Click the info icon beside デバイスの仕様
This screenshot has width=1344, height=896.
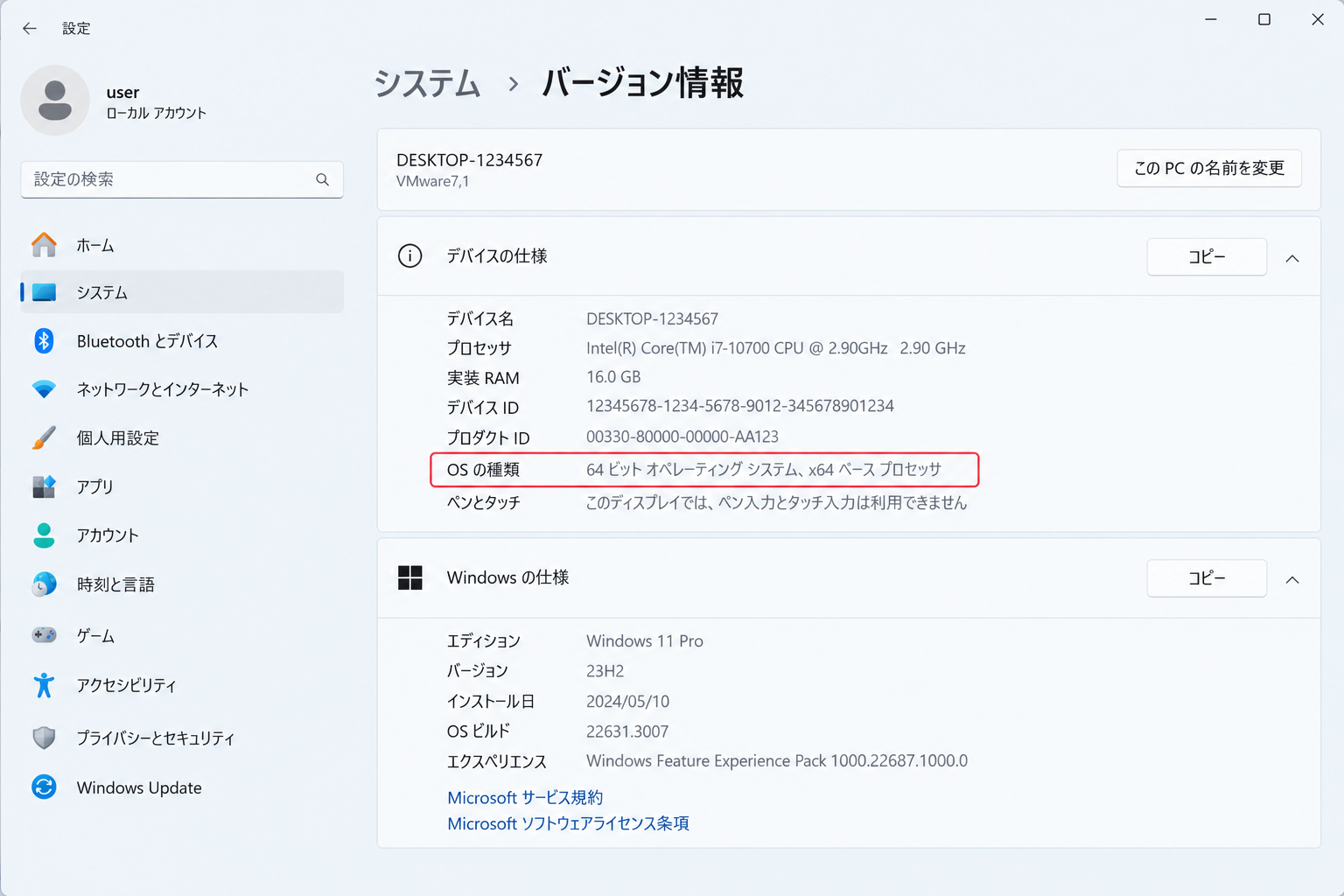[x=409, y=255]
